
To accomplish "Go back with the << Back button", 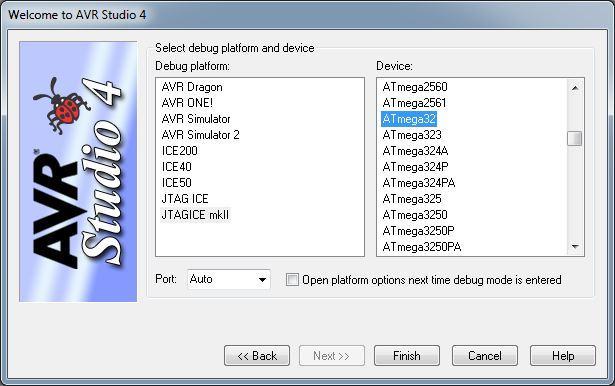I will pyautogui.click(x=257, y=356).
